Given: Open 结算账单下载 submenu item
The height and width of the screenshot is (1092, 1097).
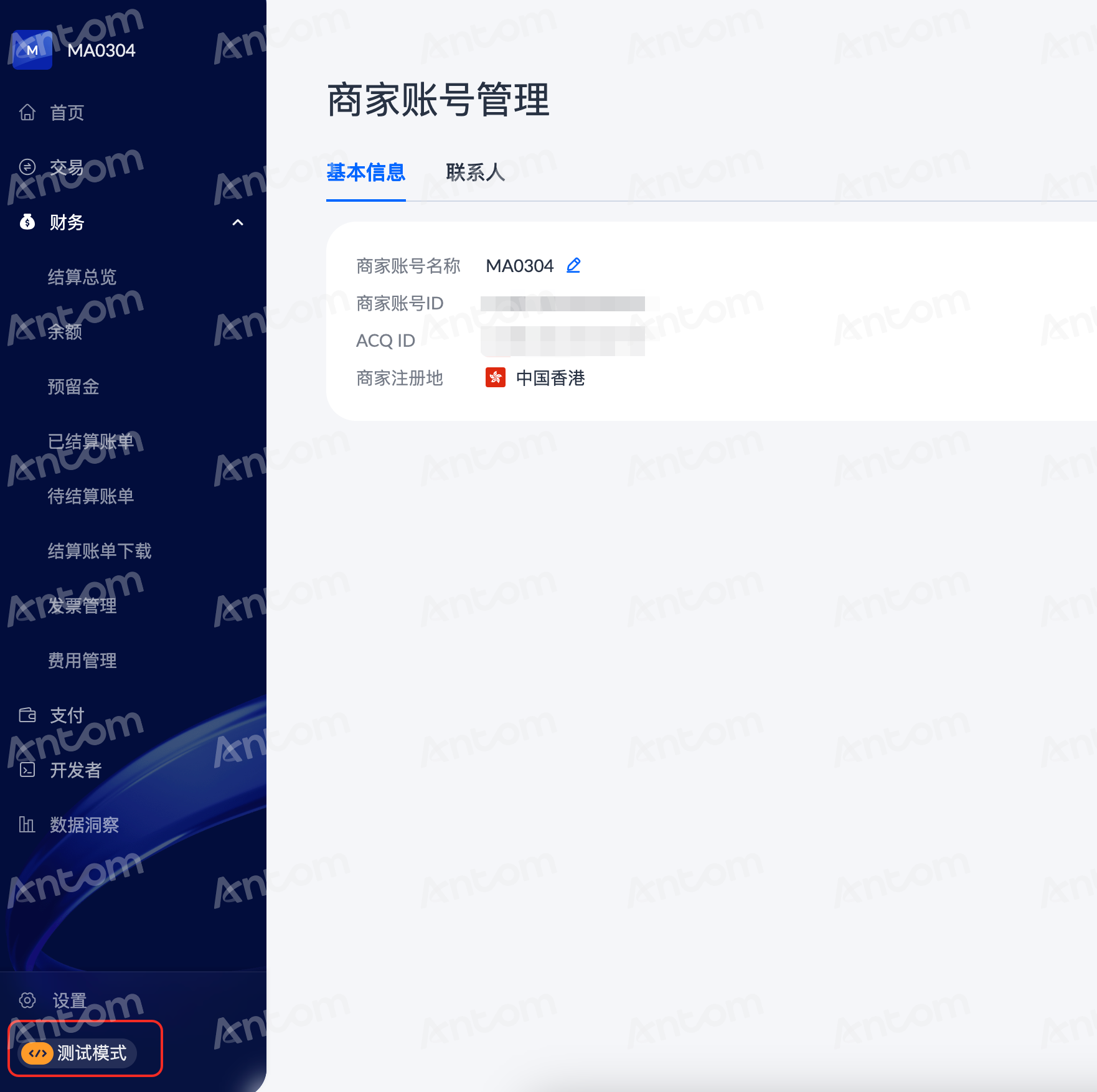Looking at the screenshot, I should 100,551.
